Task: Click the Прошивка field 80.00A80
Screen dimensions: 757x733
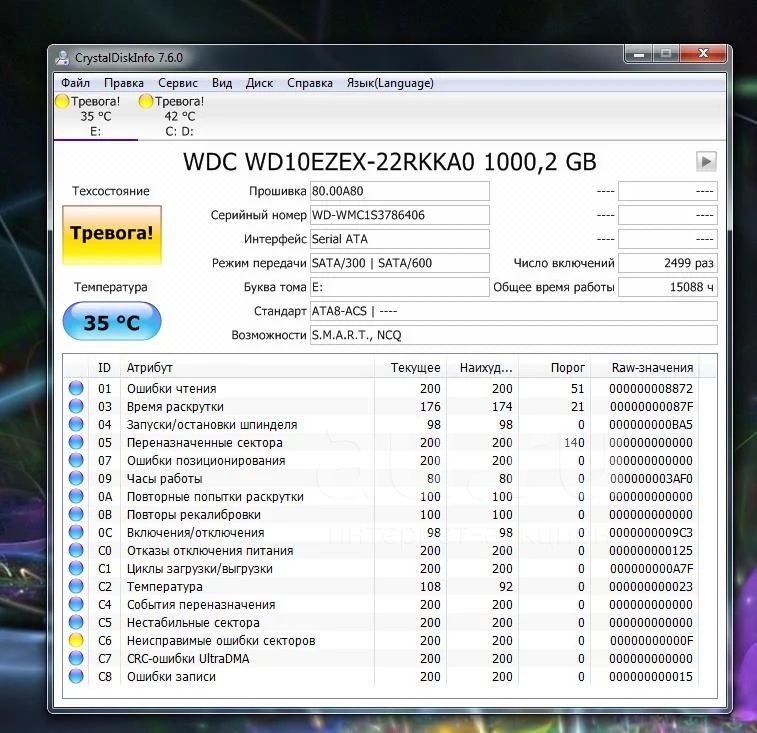Action: coord(399,191)
